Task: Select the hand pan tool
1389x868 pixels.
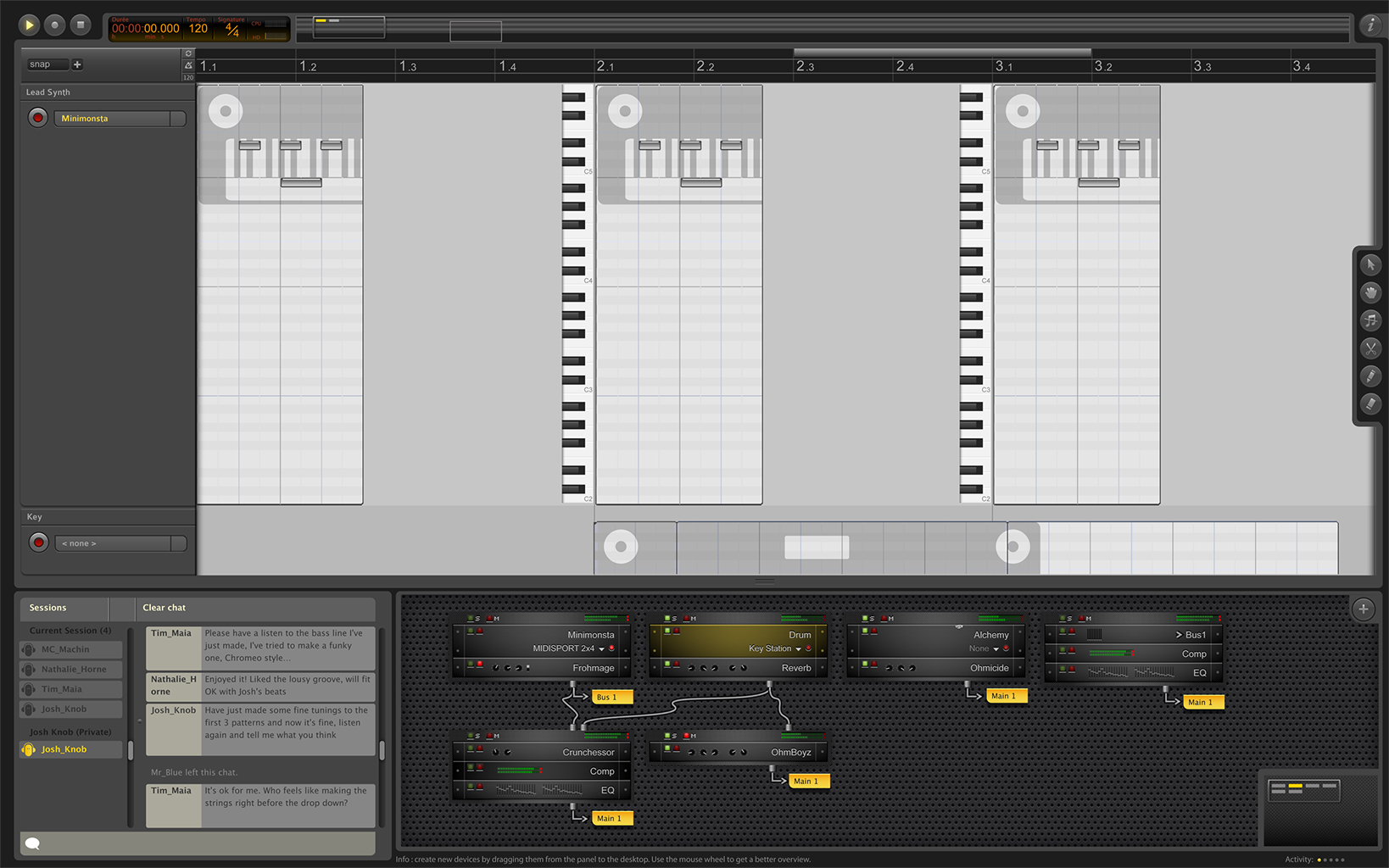Action: pyautogui.click(x=1370, y=292)
